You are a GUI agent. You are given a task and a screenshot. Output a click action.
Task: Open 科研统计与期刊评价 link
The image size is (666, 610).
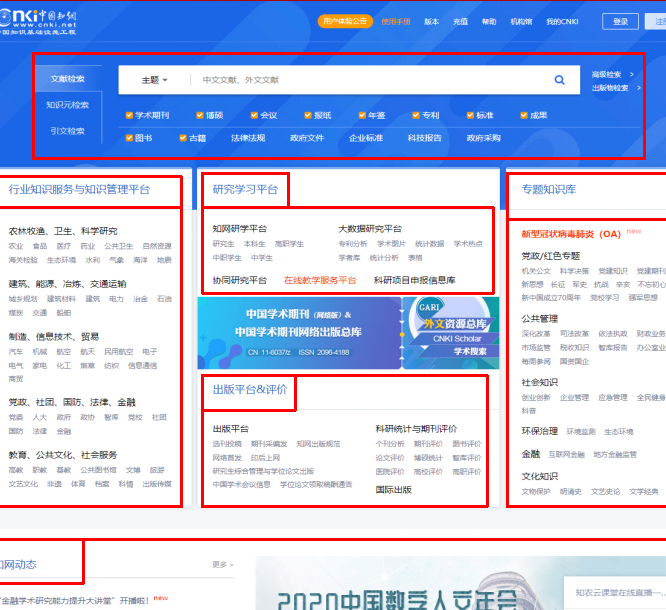click(416, 429)
